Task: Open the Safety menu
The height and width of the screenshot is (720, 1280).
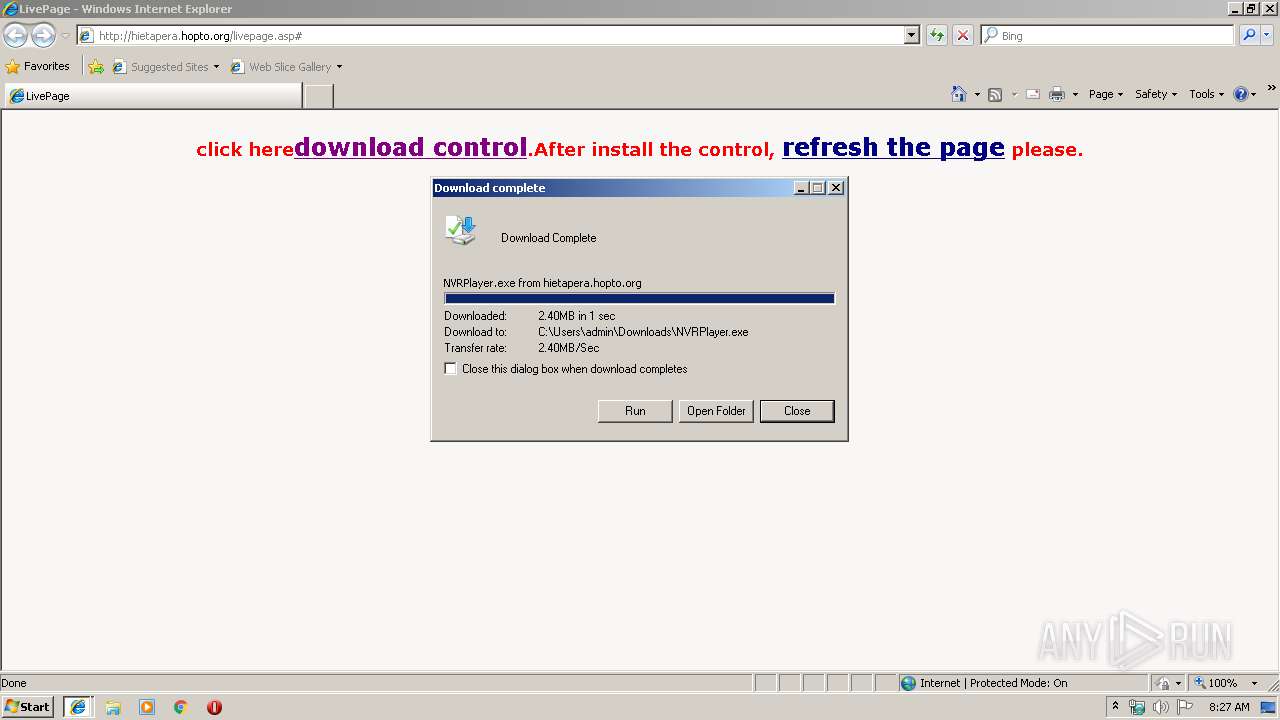Action: tap(1156, 94)
